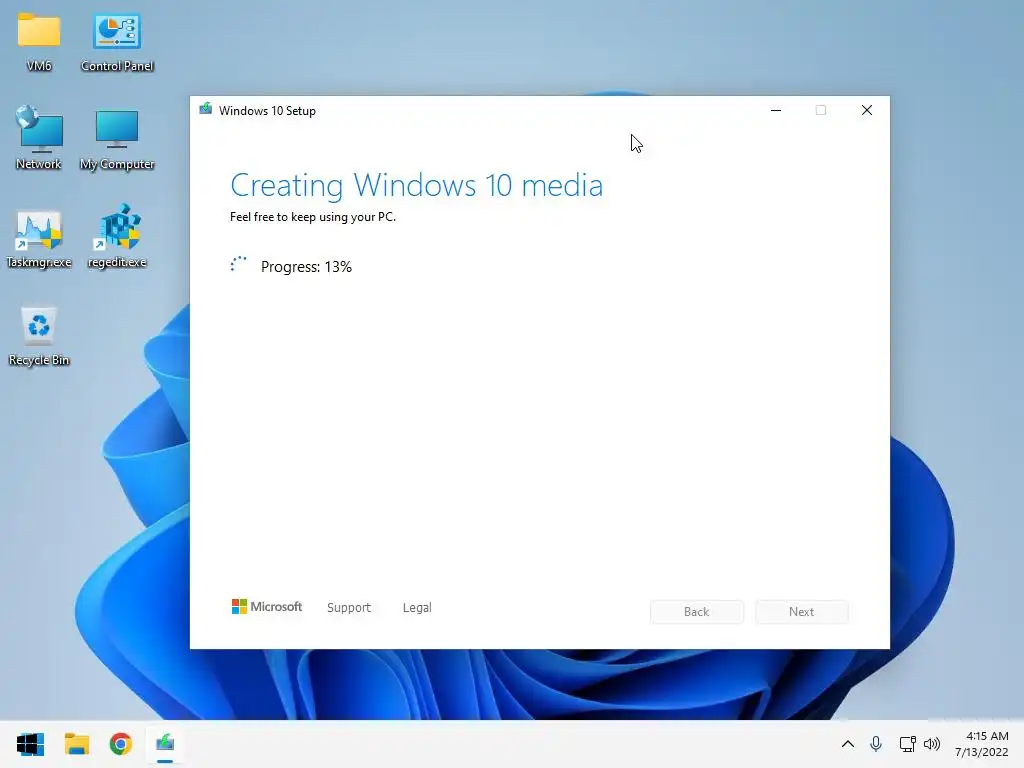This screenshot has width=1024, height=768.
Task: Click the Progress: 13% text
Action: 306,266
